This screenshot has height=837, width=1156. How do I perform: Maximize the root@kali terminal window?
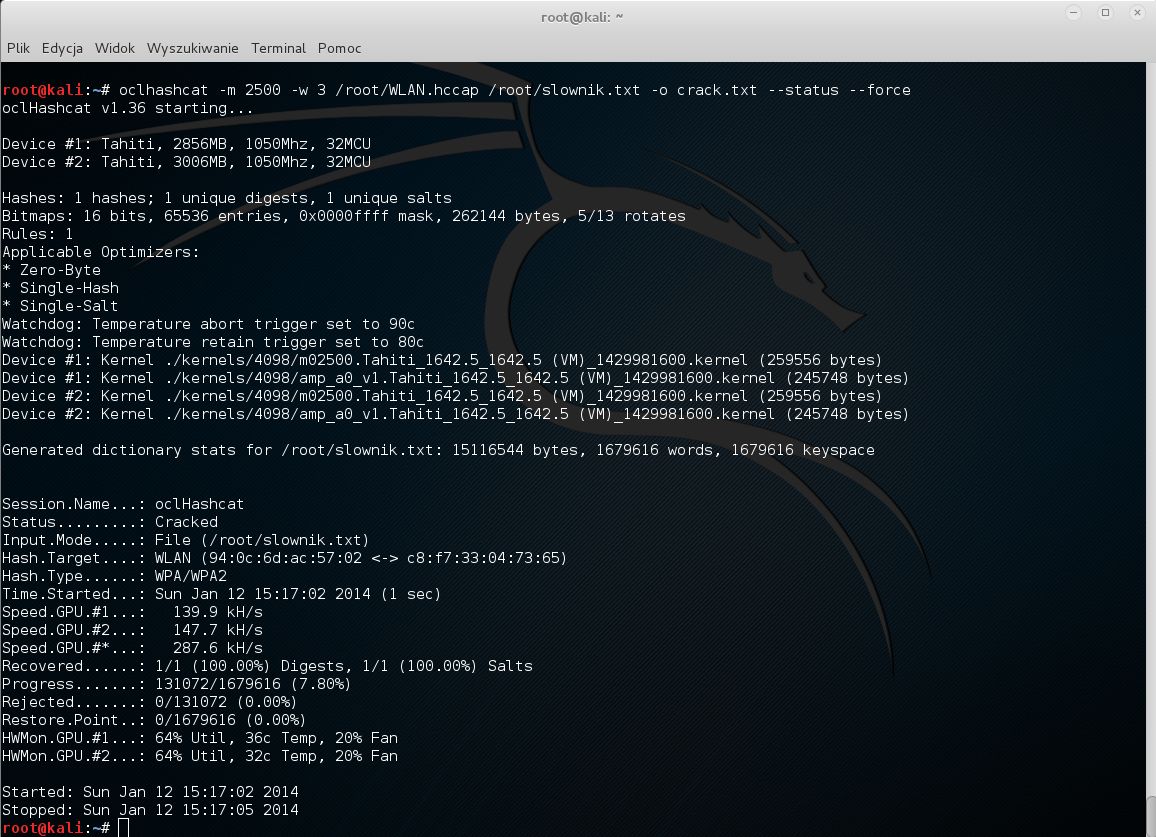click(1105, 13)
